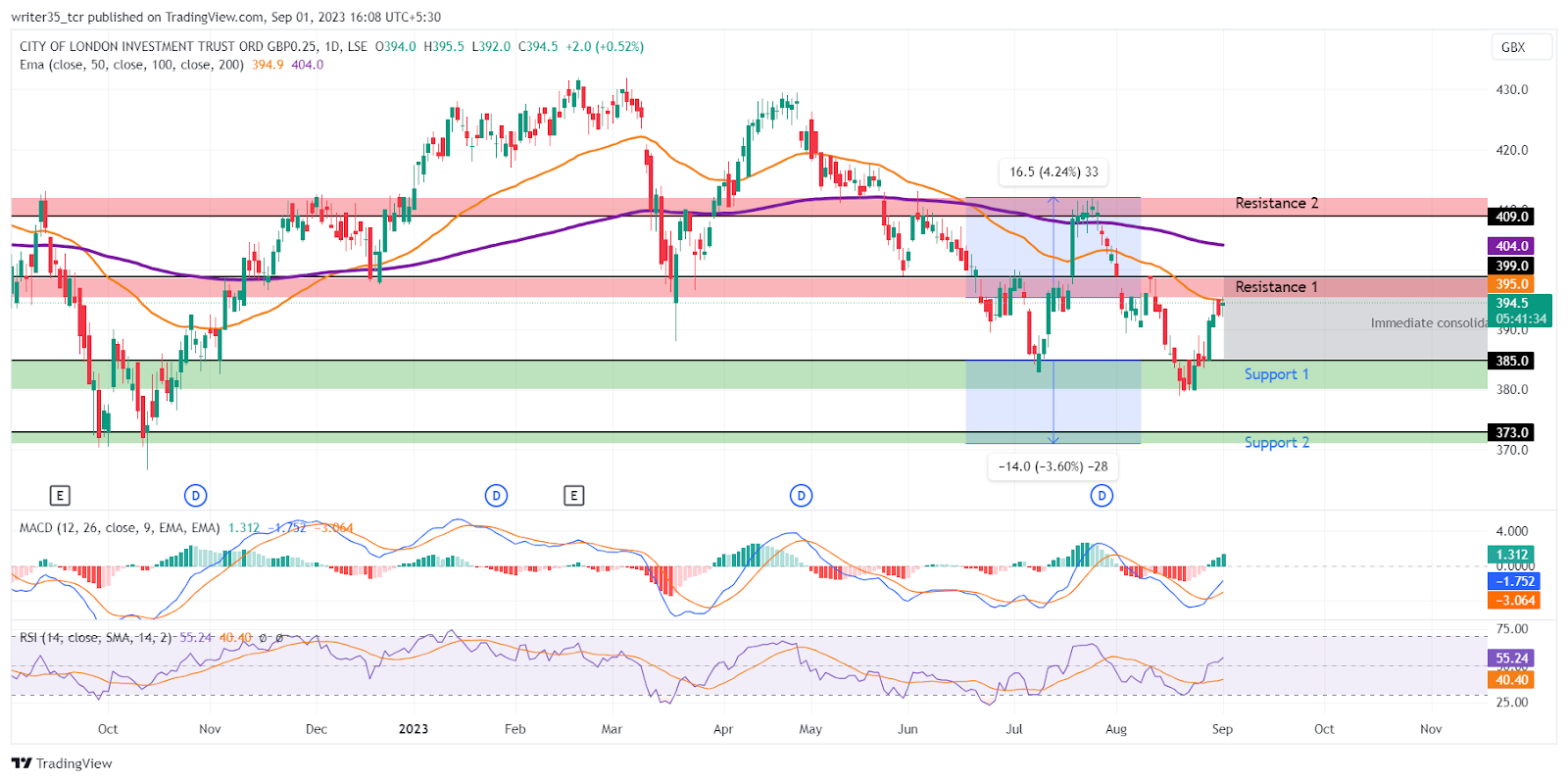Screen dimensions: 1568x782
Task: Click the 409.0 horizontal line price label
Action: pos(1511,217)
